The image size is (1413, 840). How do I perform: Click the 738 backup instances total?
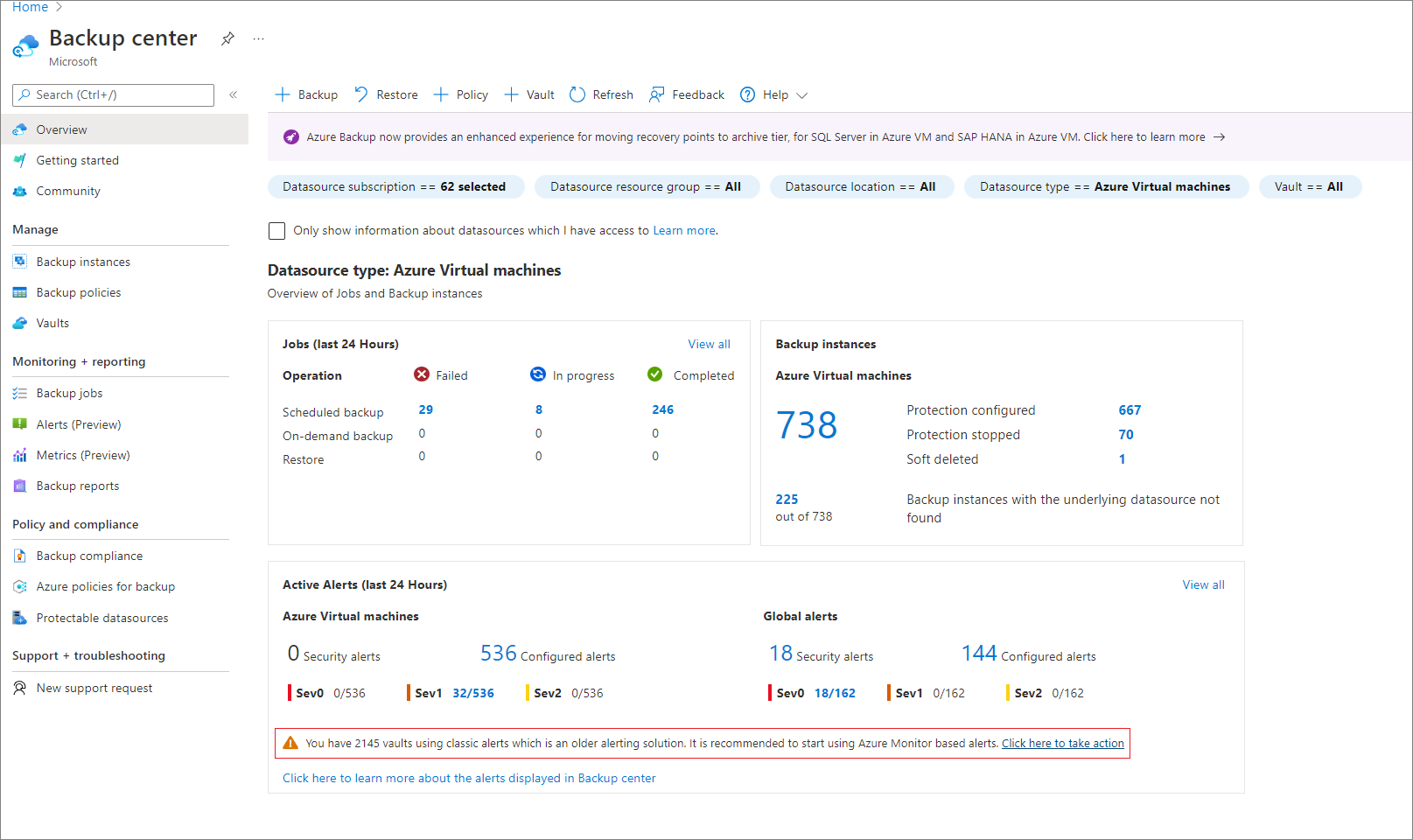(x=807, y=425)
